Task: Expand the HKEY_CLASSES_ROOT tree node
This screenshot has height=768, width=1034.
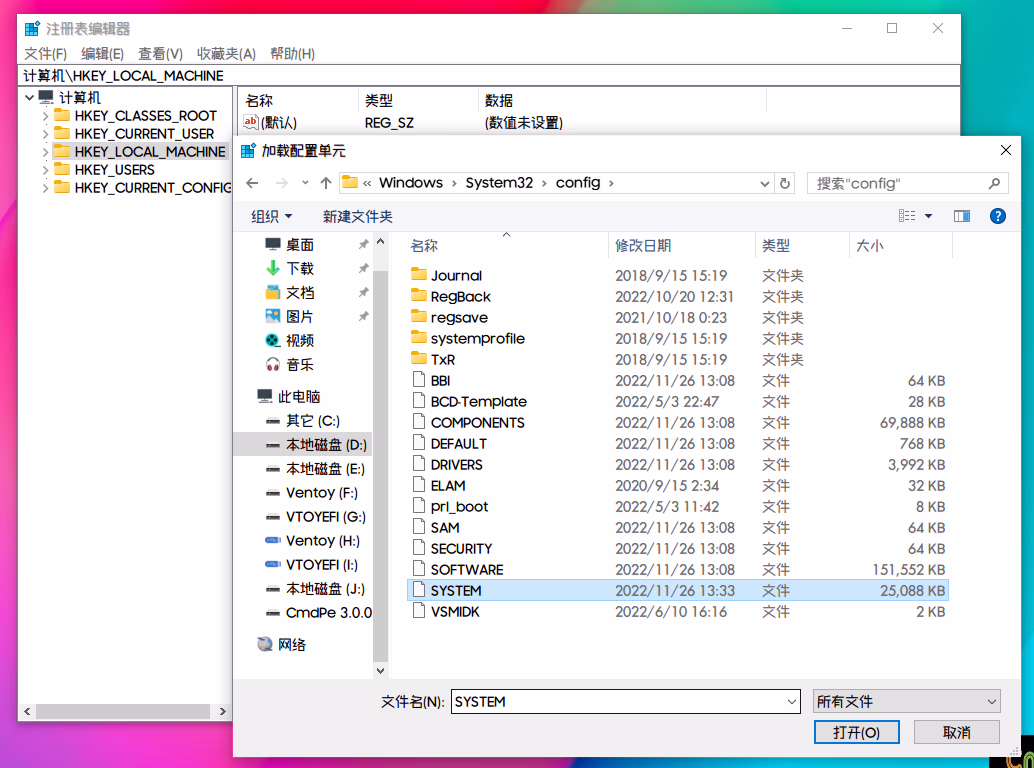Action: tap(45, 116)
